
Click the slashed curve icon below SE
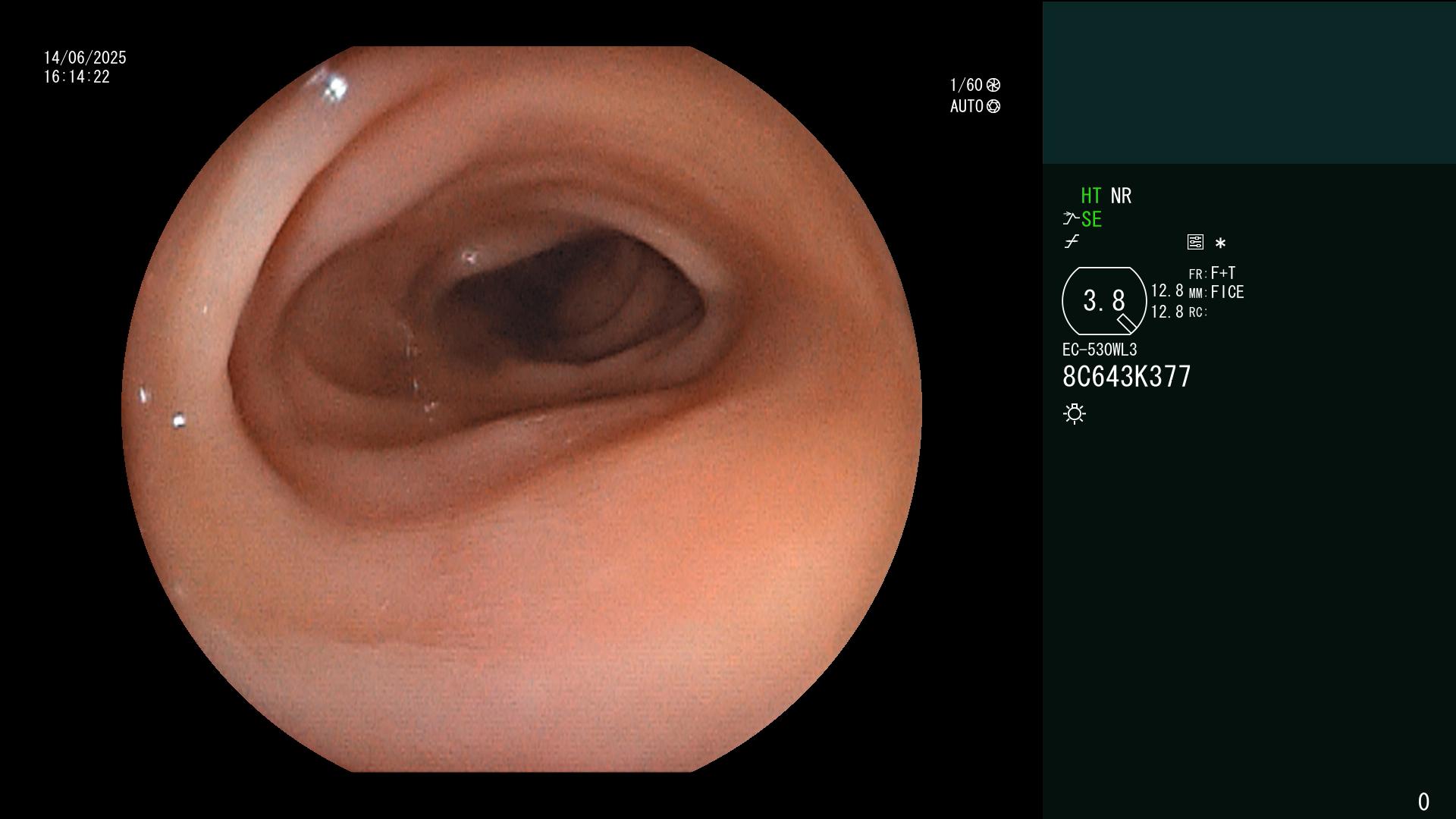click(x=1072, y=242)
